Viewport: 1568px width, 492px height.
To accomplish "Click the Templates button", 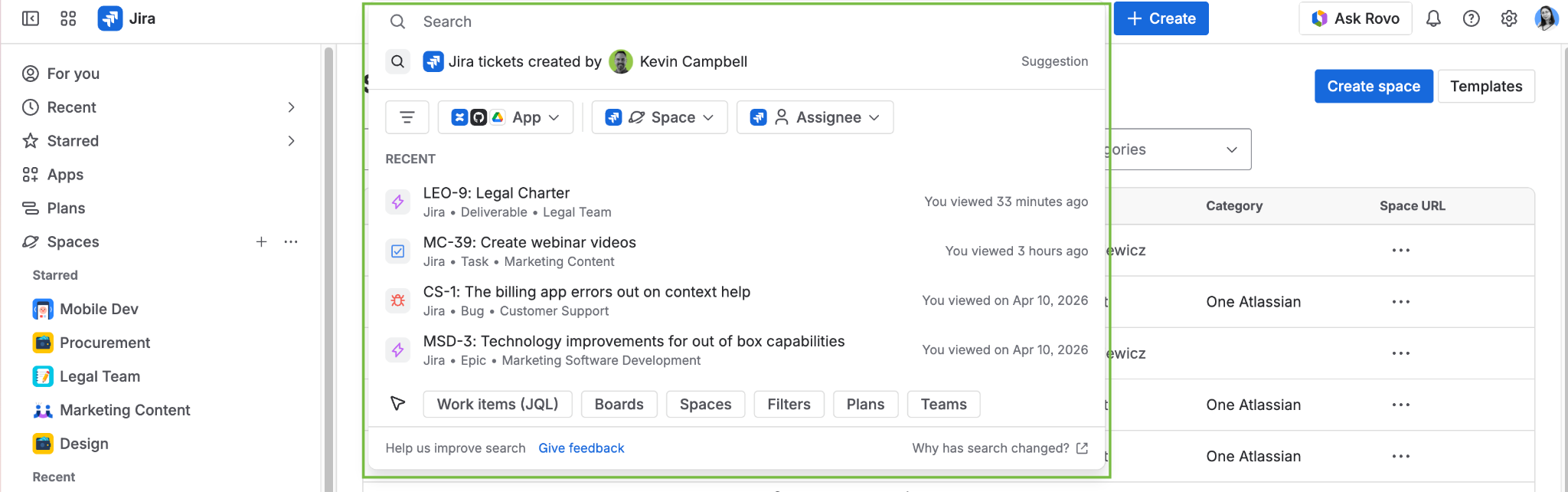I will (1486, 87).
